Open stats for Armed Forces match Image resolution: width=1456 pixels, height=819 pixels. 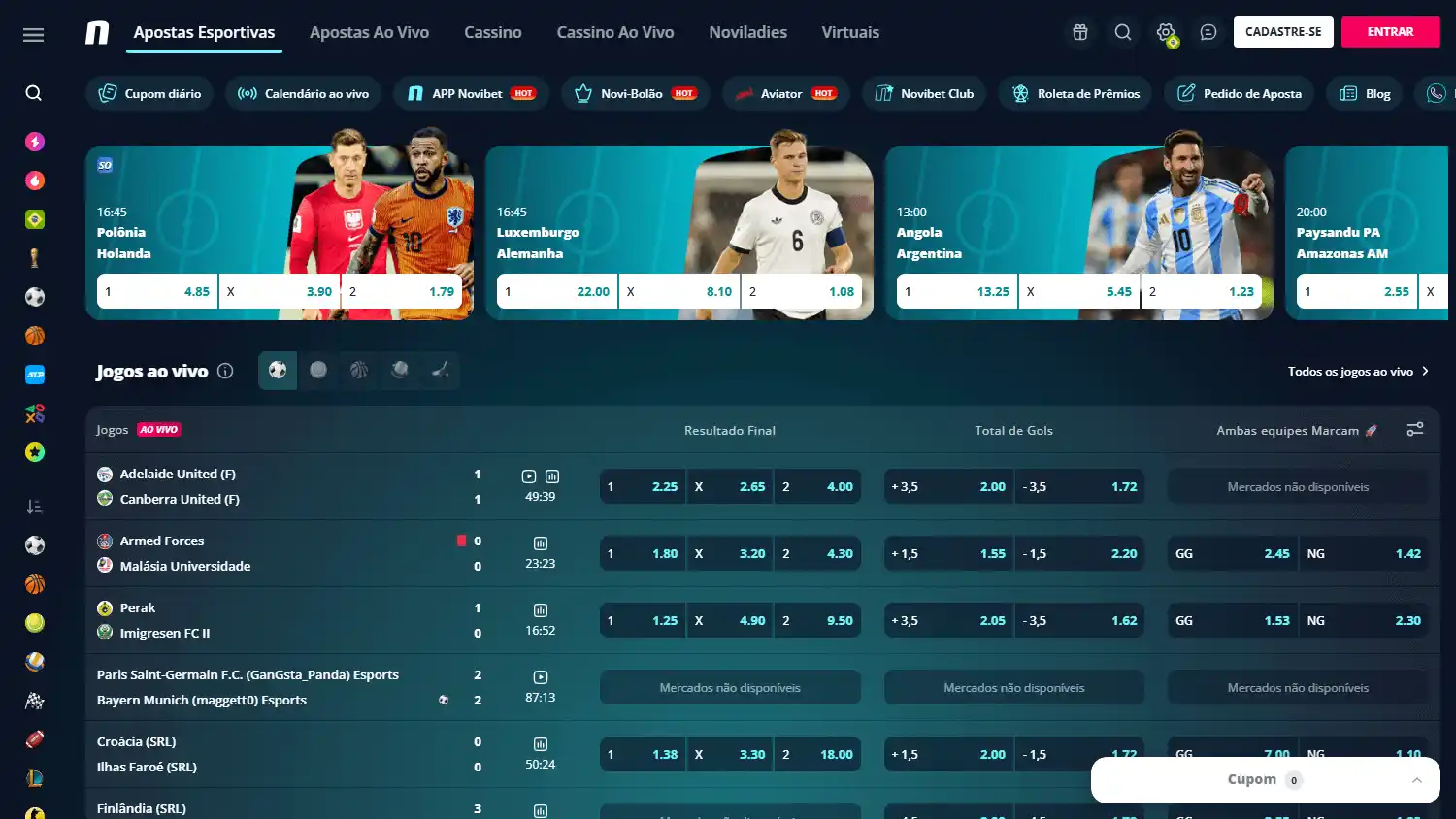(541, 543)
